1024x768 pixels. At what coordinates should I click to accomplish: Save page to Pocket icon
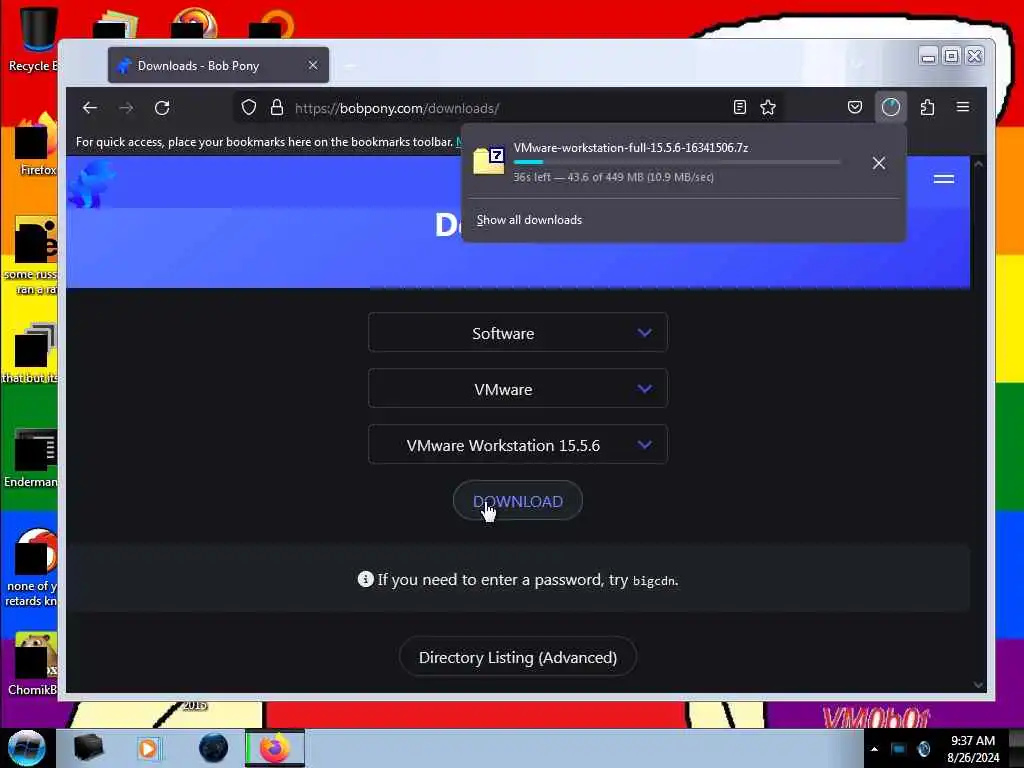855,108
